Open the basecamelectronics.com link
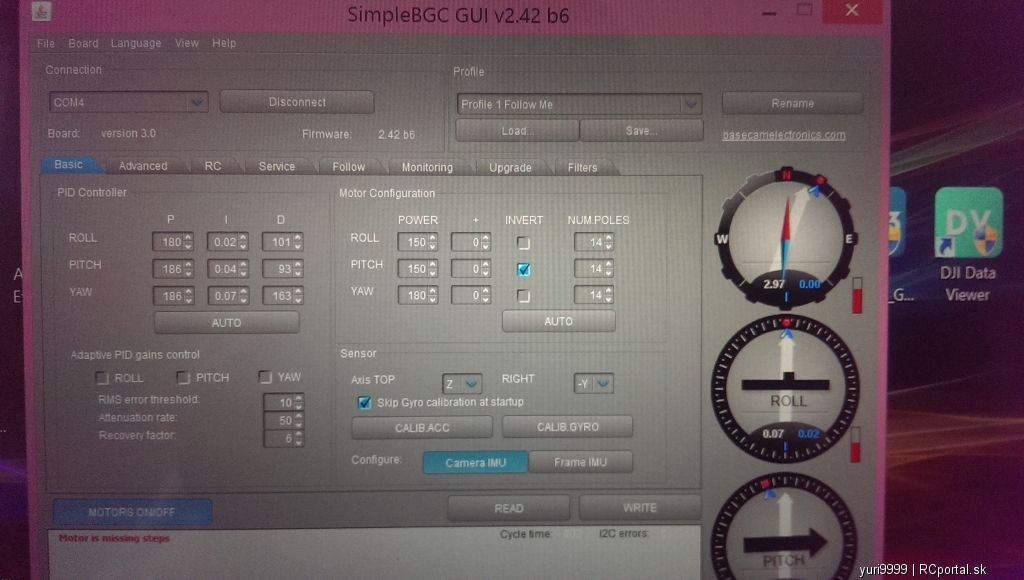 click(x=784, y=135)
